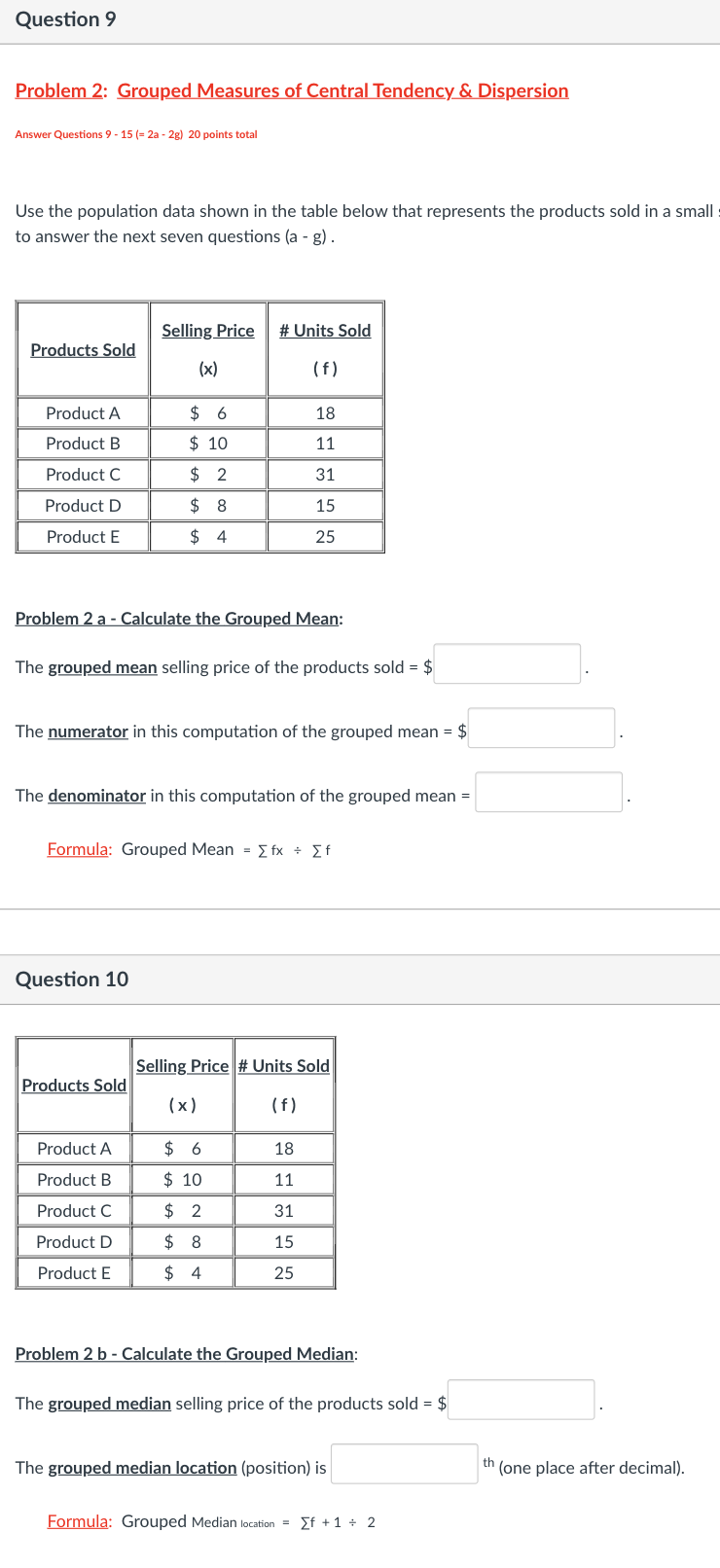Click the grouped median location input field
The width and height of the screenshot is (720, 1568).
(x=403, y=1464)
